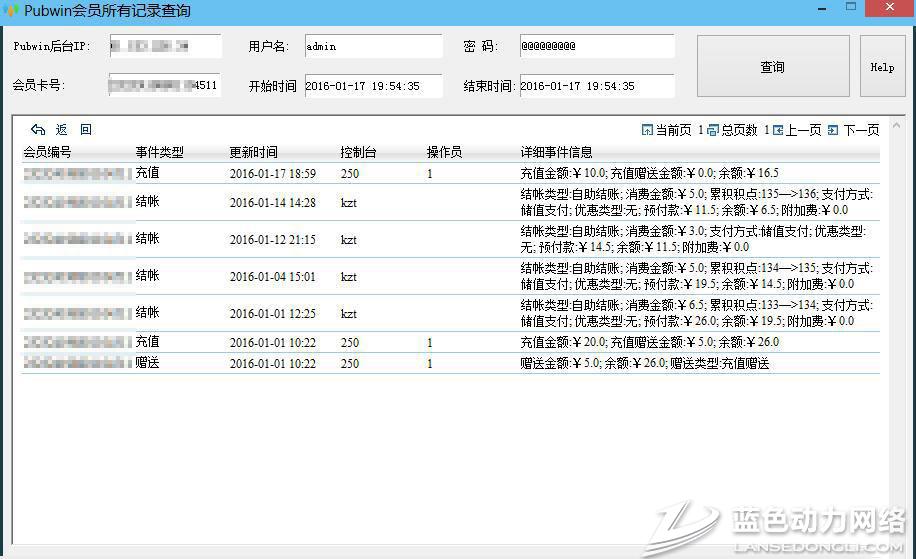Click the 返回 return link
Screen dimensions: 916x559
[x=73, y=130]
